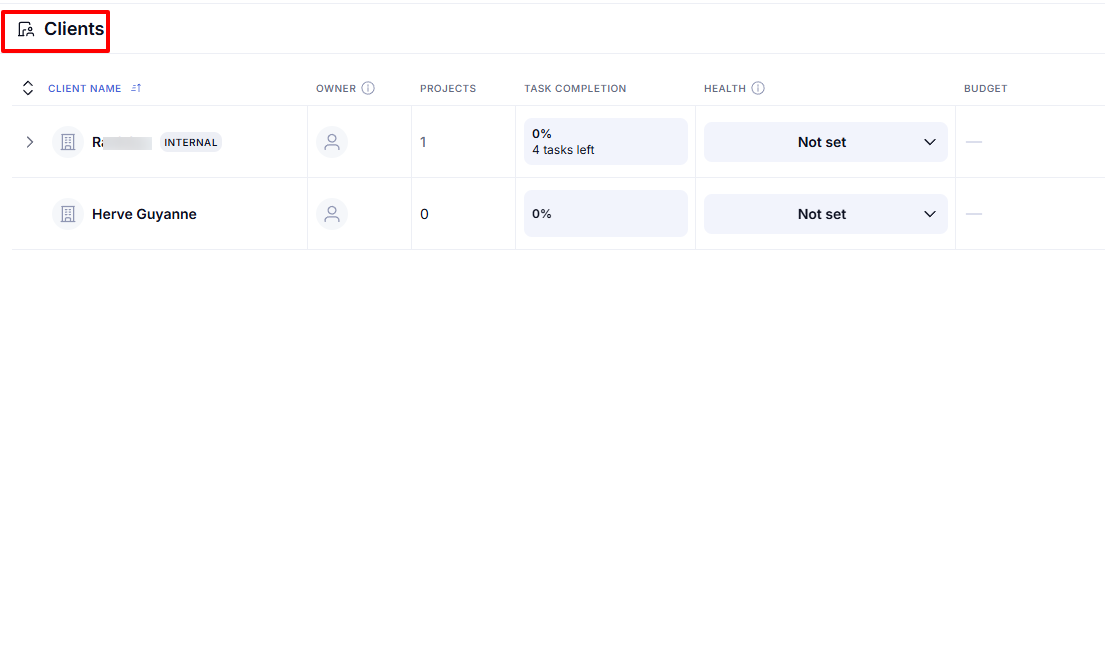Select the BUDGET column header
The image size is (1105, 668).
coord(985,88)
